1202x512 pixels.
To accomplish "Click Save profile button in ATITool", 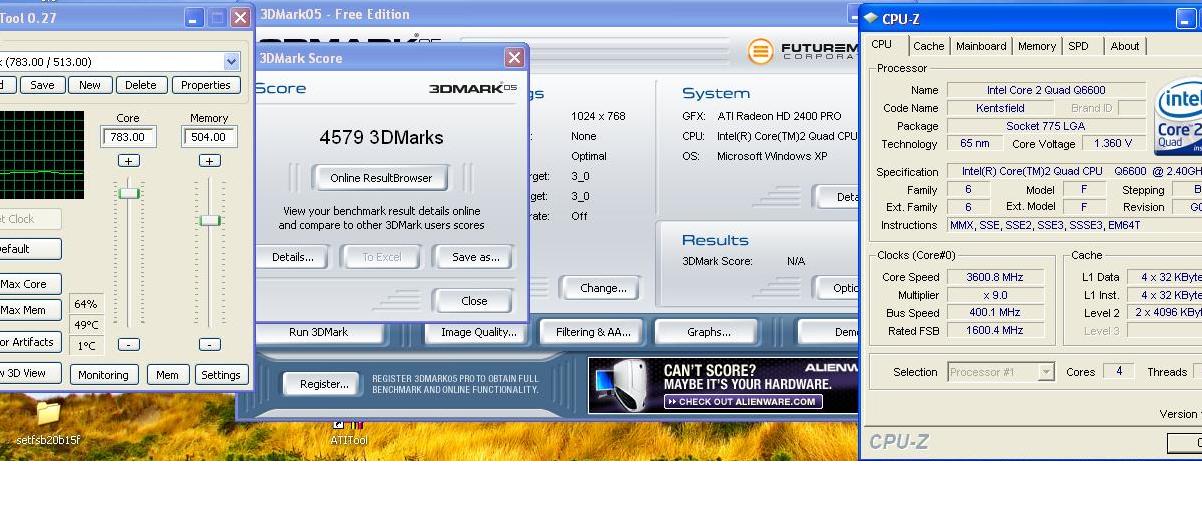I will (x=42, y=85).
